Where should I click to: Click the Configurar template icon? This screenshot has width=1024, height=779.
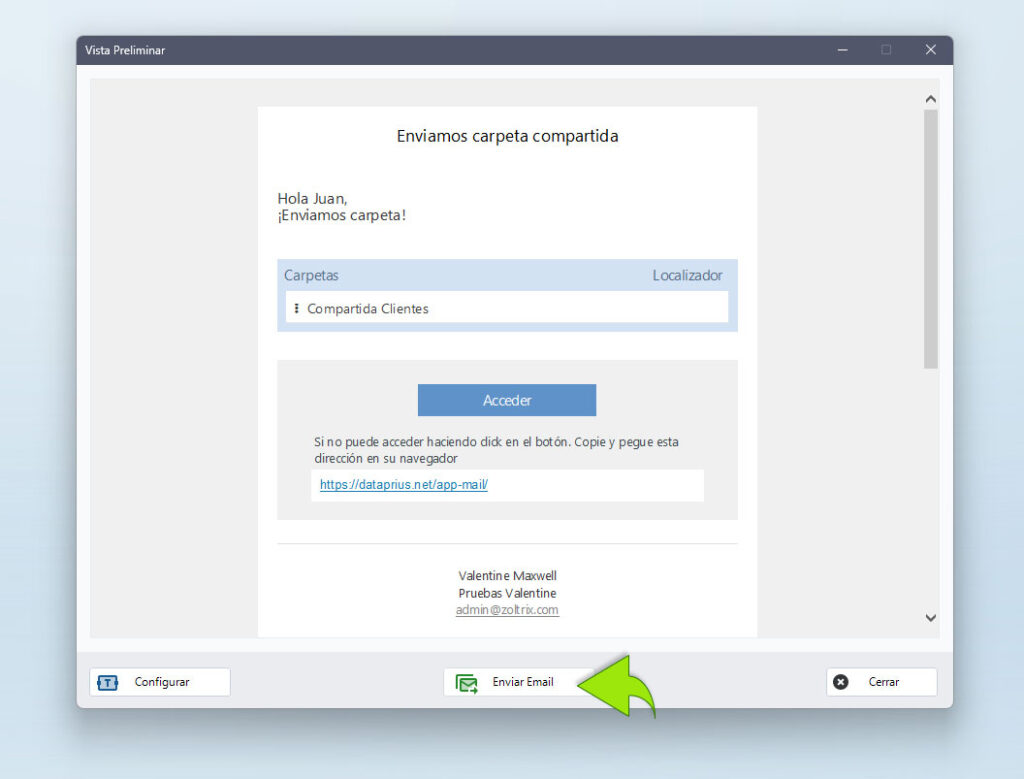(107, 682)
